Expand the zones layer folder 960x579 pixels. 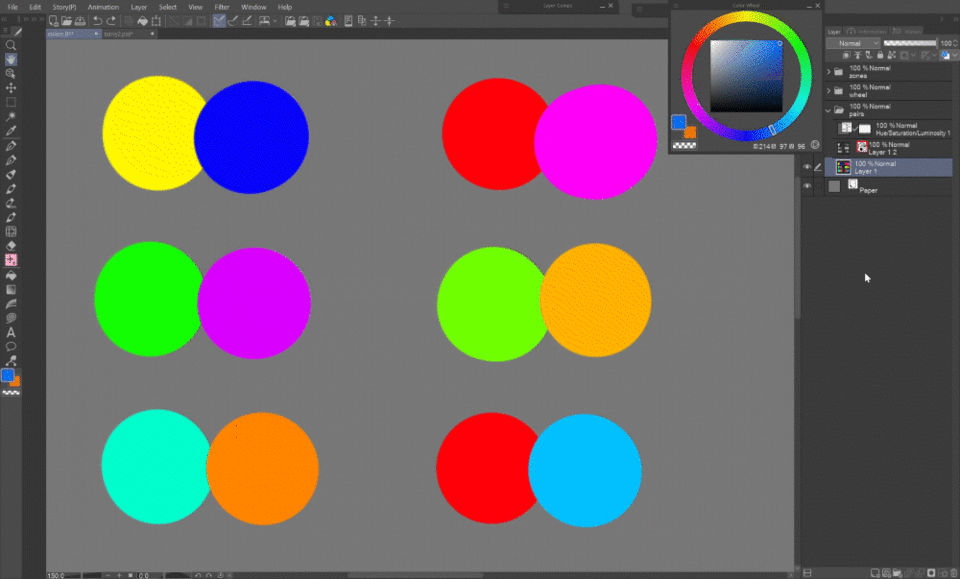828,72
